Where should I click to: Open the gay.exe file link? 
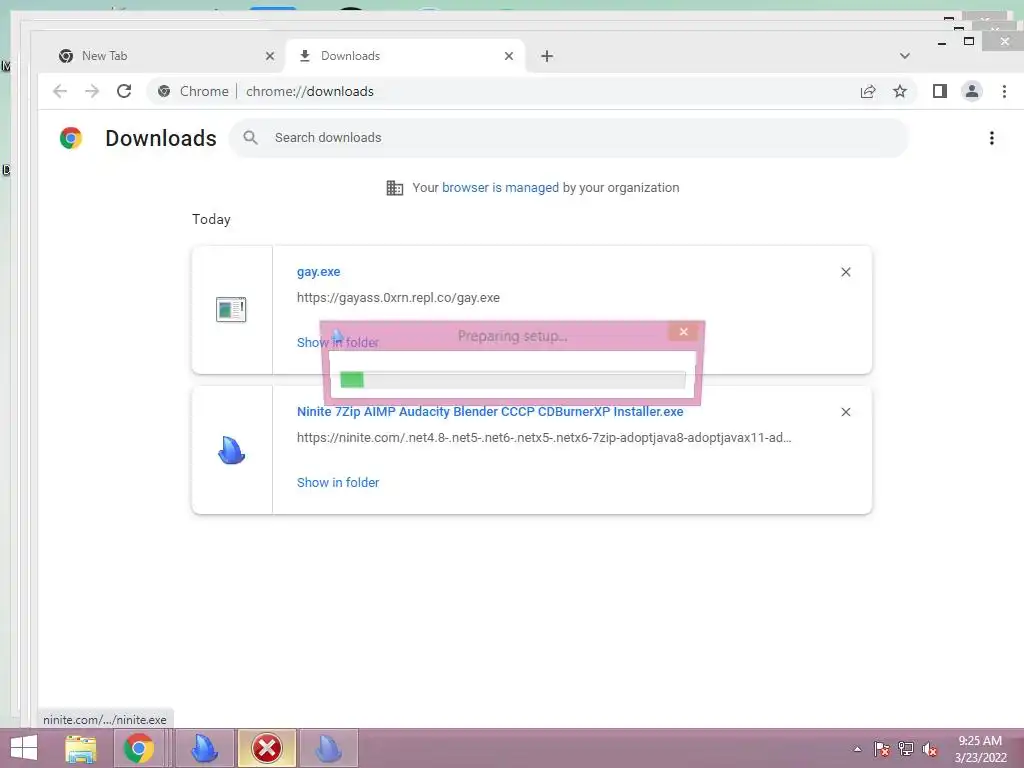click(319, 272)
